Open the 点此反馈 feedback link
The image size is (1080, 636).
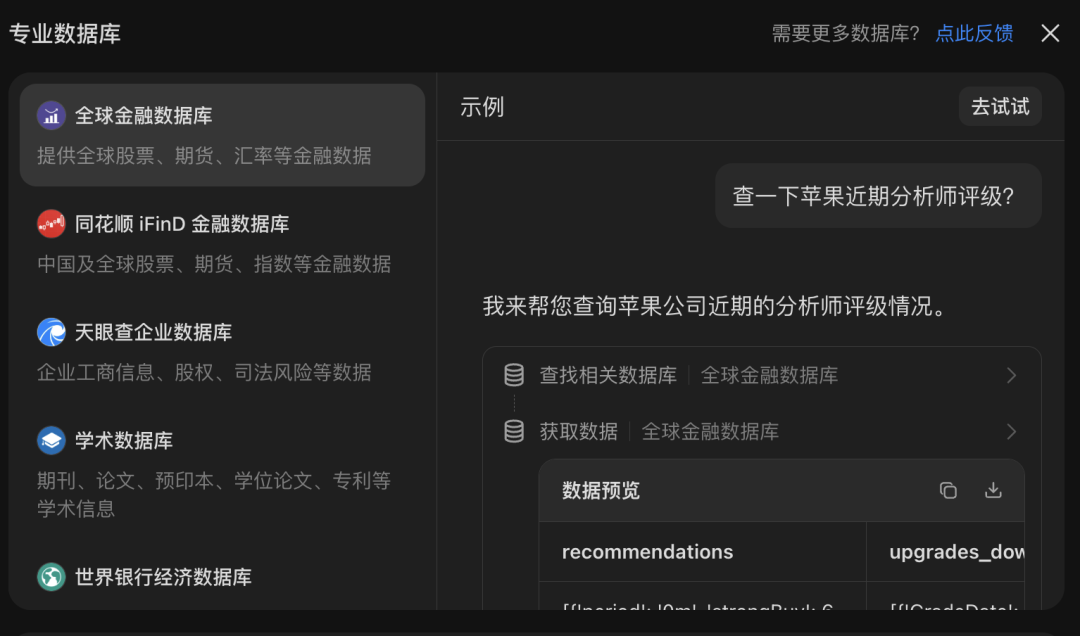point(974,33)
